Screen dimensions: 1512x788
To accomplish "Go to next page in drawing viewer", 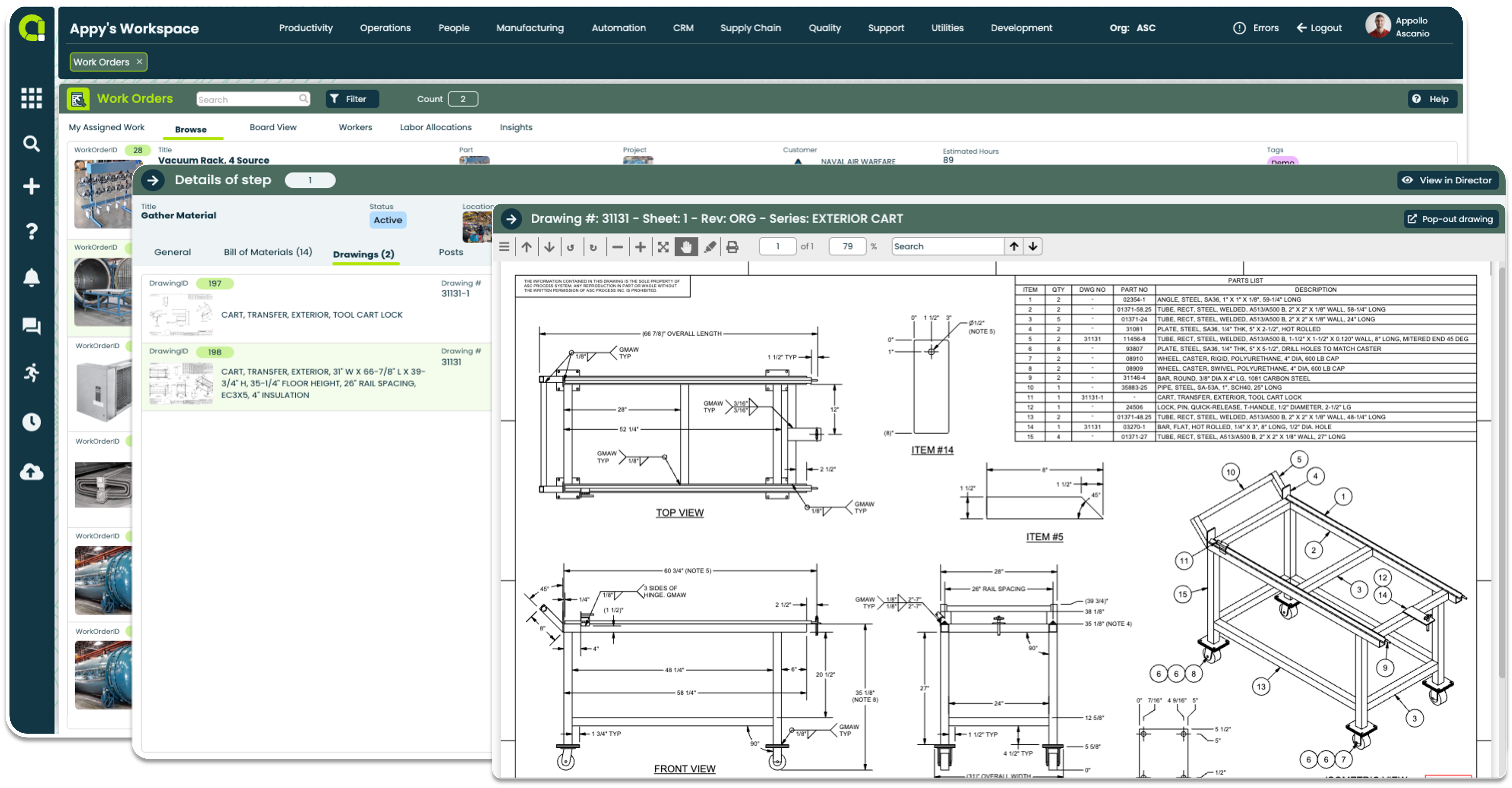I will [549, 247].
